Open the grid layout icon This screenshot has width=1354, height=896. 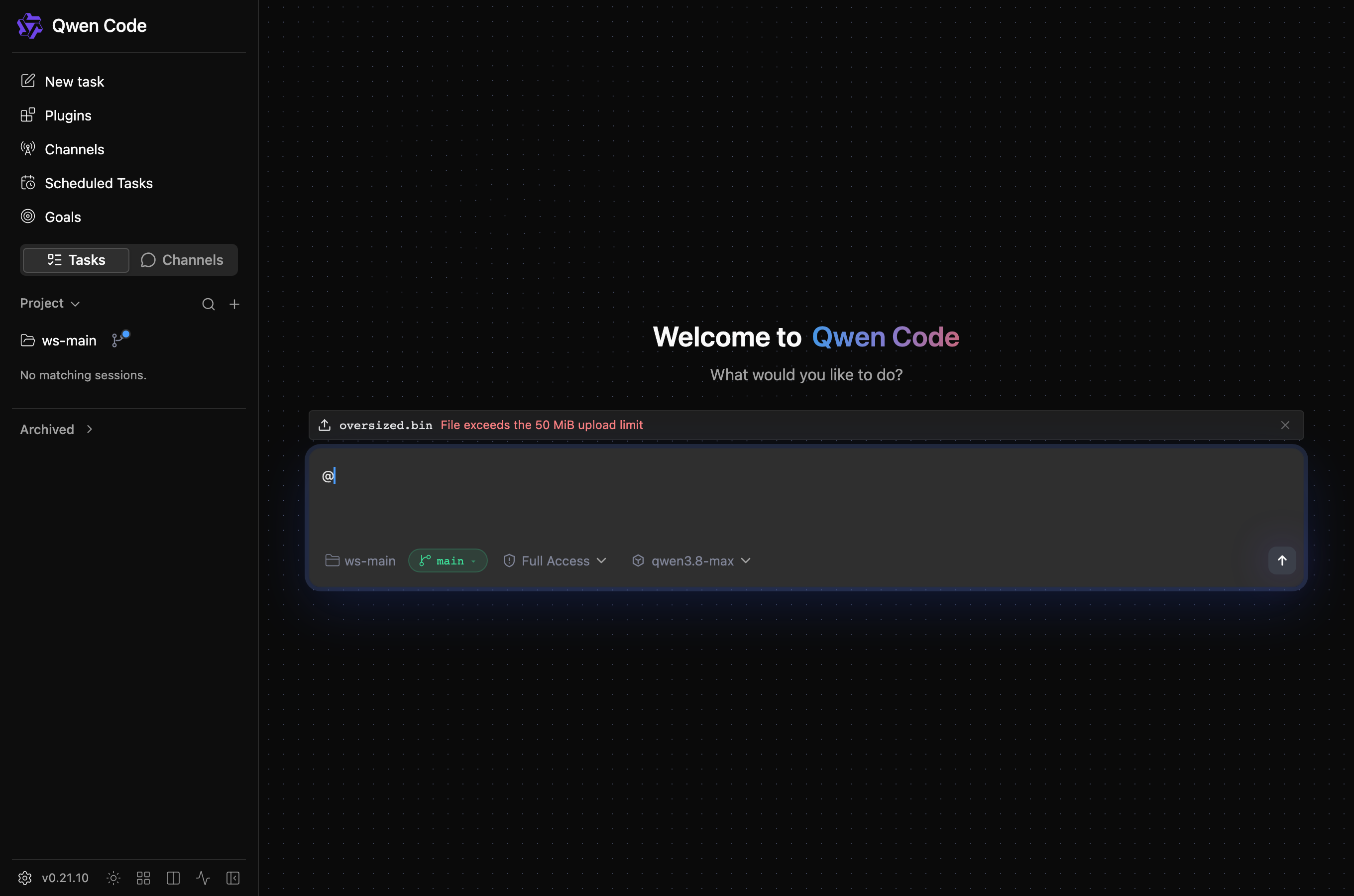[143, 878]
